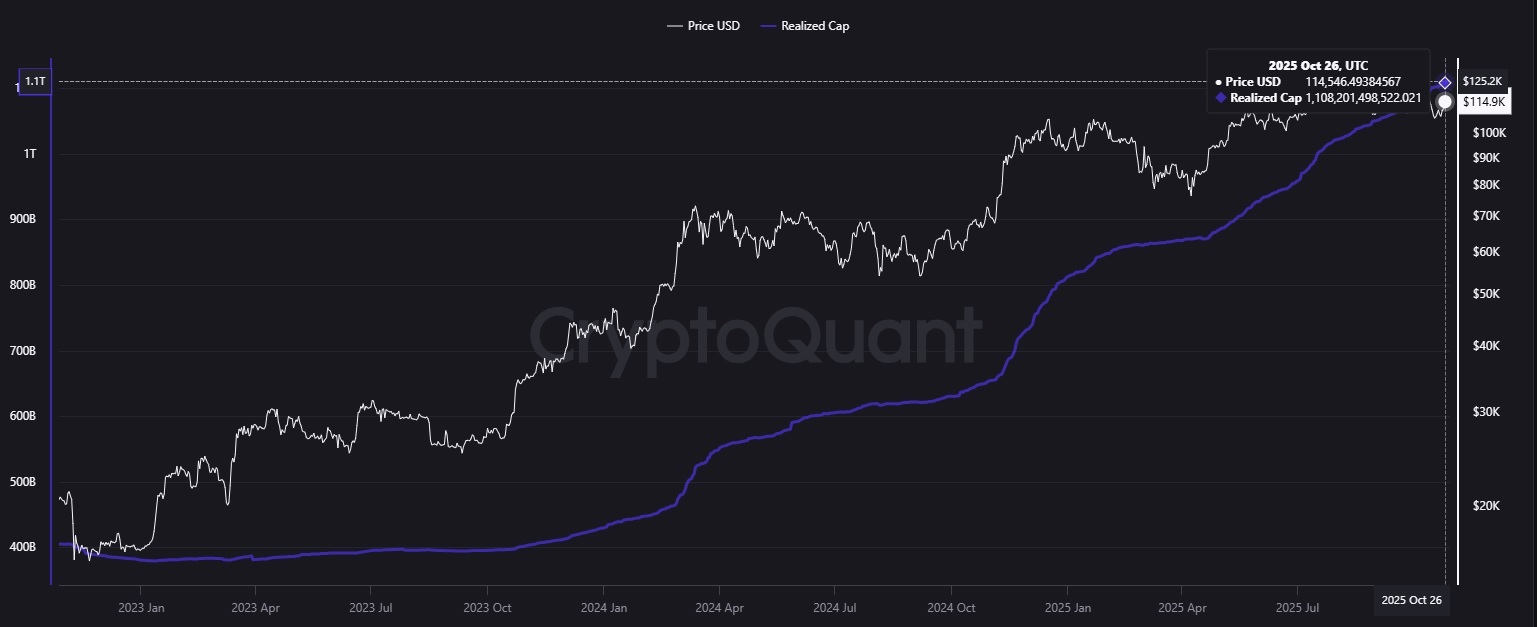Click the 2024 Oct tick on time axis
The width and height of the screenshot is (1537, 627).
coord(951,607)
